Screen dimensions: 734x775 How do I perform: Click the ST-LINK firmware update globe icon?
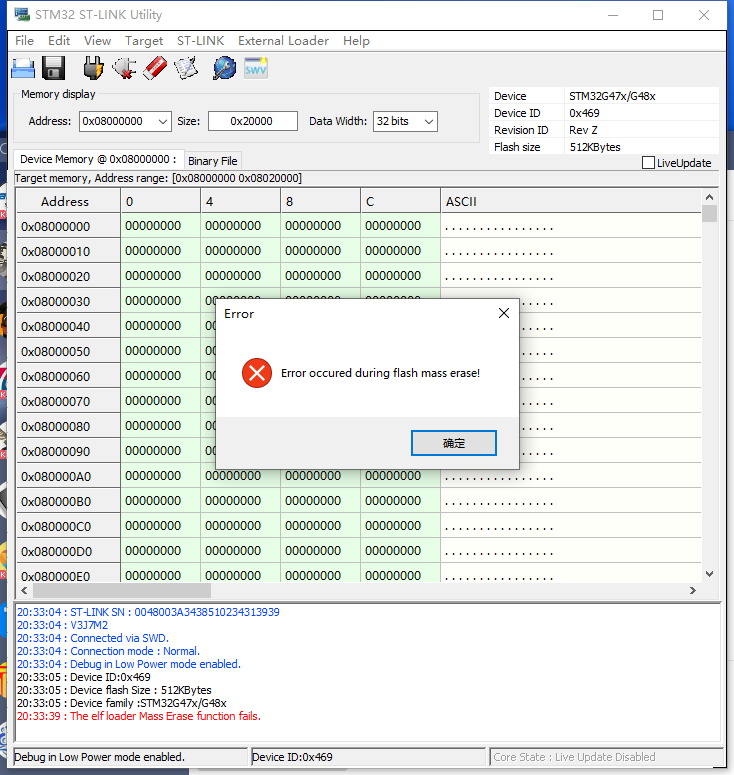pyautogui.click(x=224, y=68)
